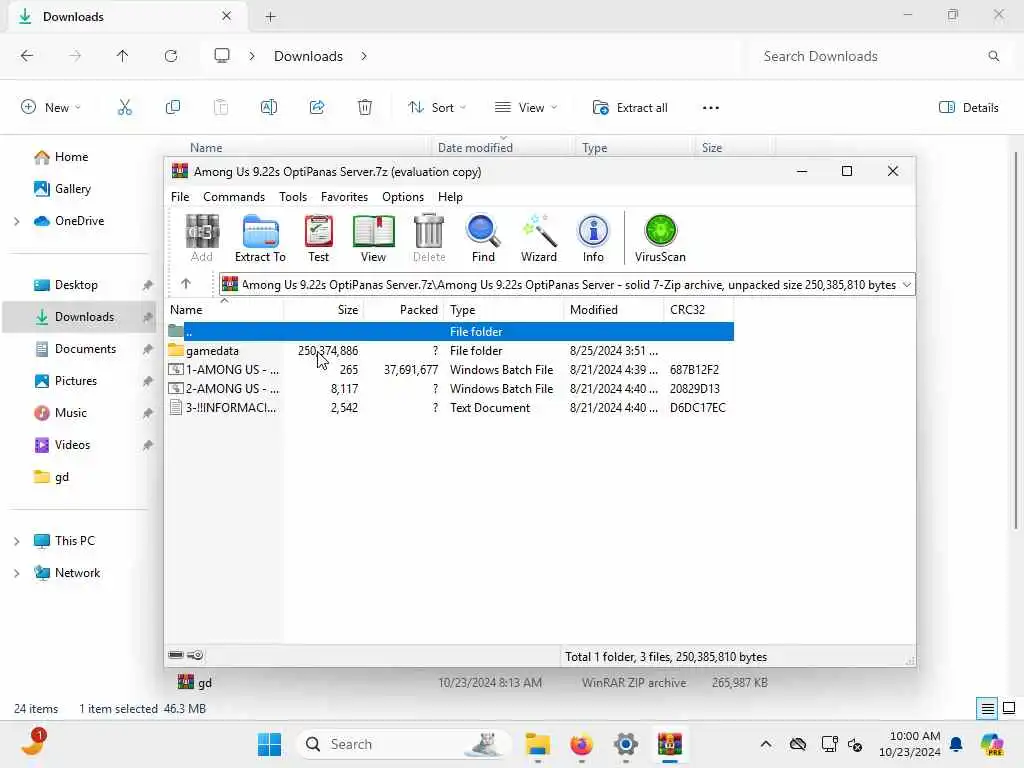Open the New item dropdown

point(51,108)
